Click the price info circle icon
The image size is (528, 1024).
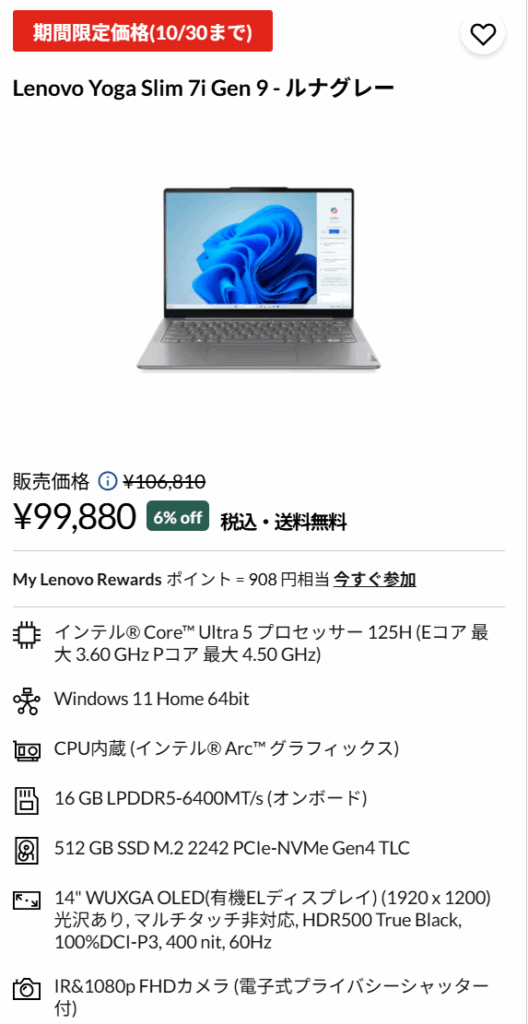(x=107, y=482)
